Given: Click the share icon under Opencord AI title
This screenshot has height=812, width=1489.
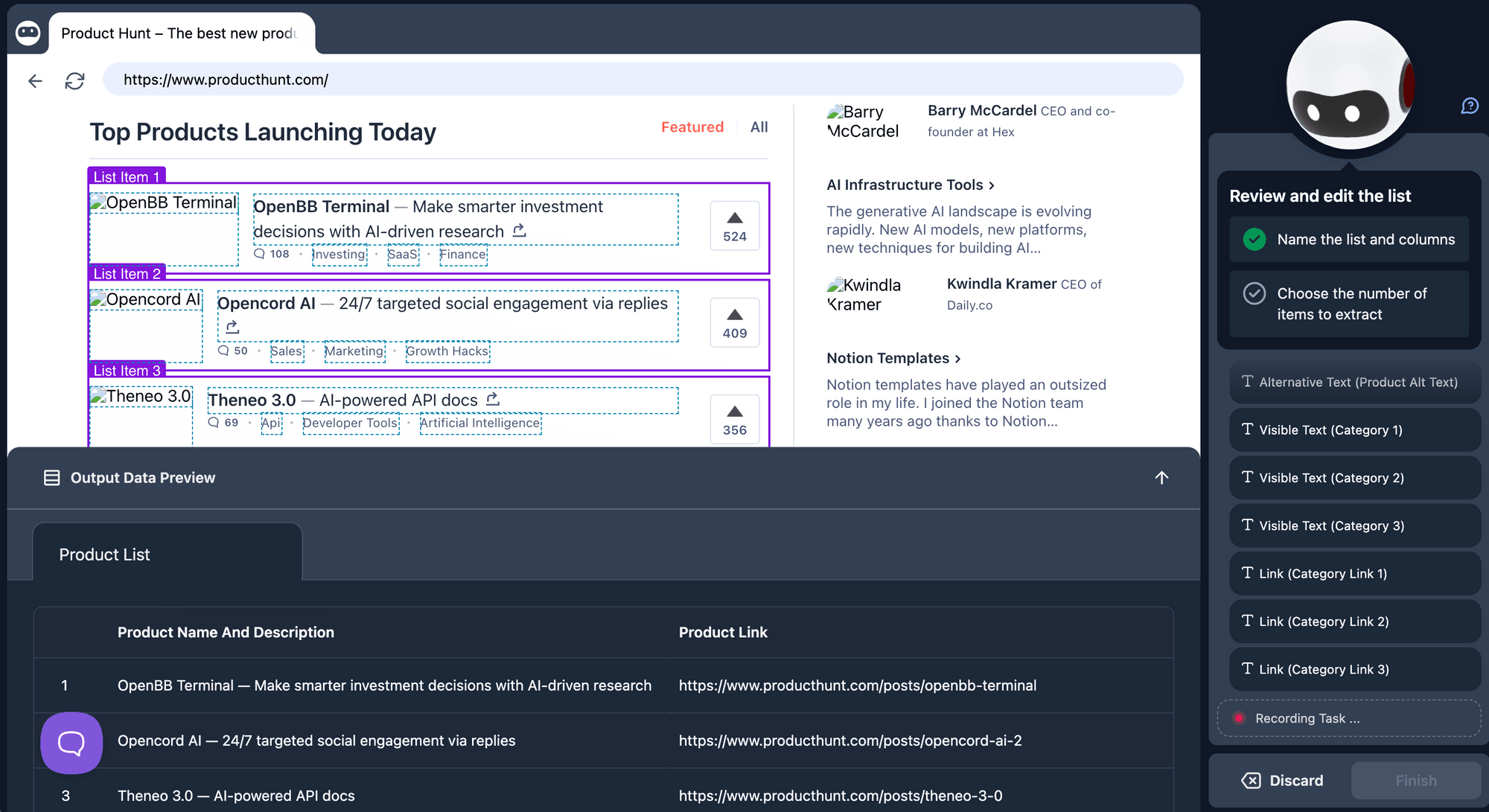Looking at the screenshot, I should click(x=232, y=327).
